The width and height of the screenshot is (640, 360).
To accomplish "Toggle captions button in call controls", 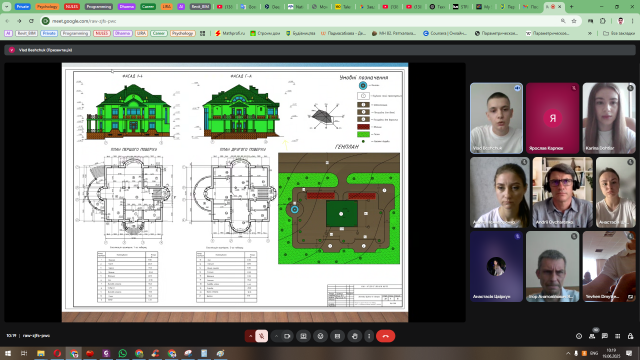I will coord(337,336).
